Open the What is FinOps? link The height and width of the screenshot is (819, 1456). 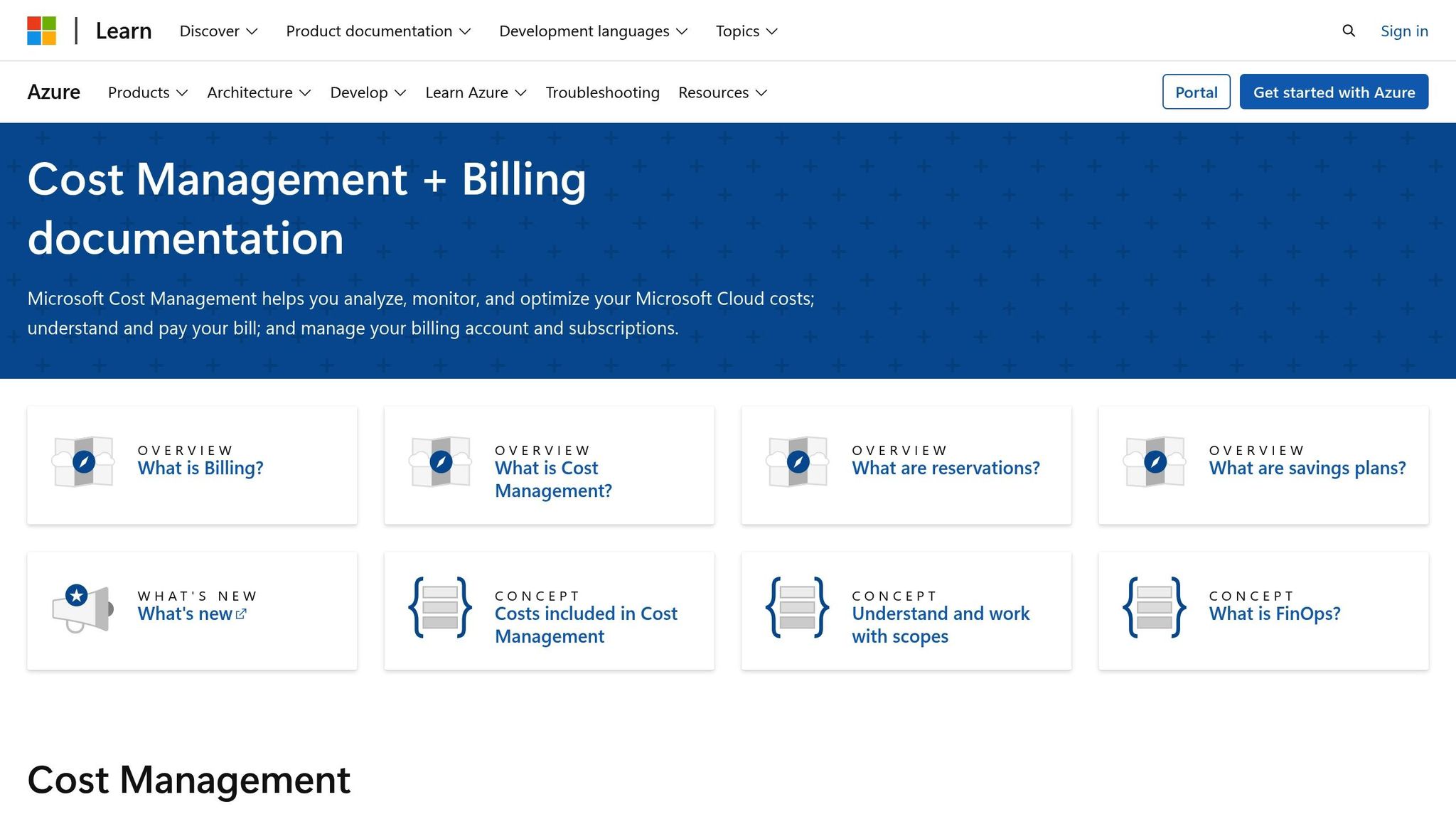tap(1275, 614)
